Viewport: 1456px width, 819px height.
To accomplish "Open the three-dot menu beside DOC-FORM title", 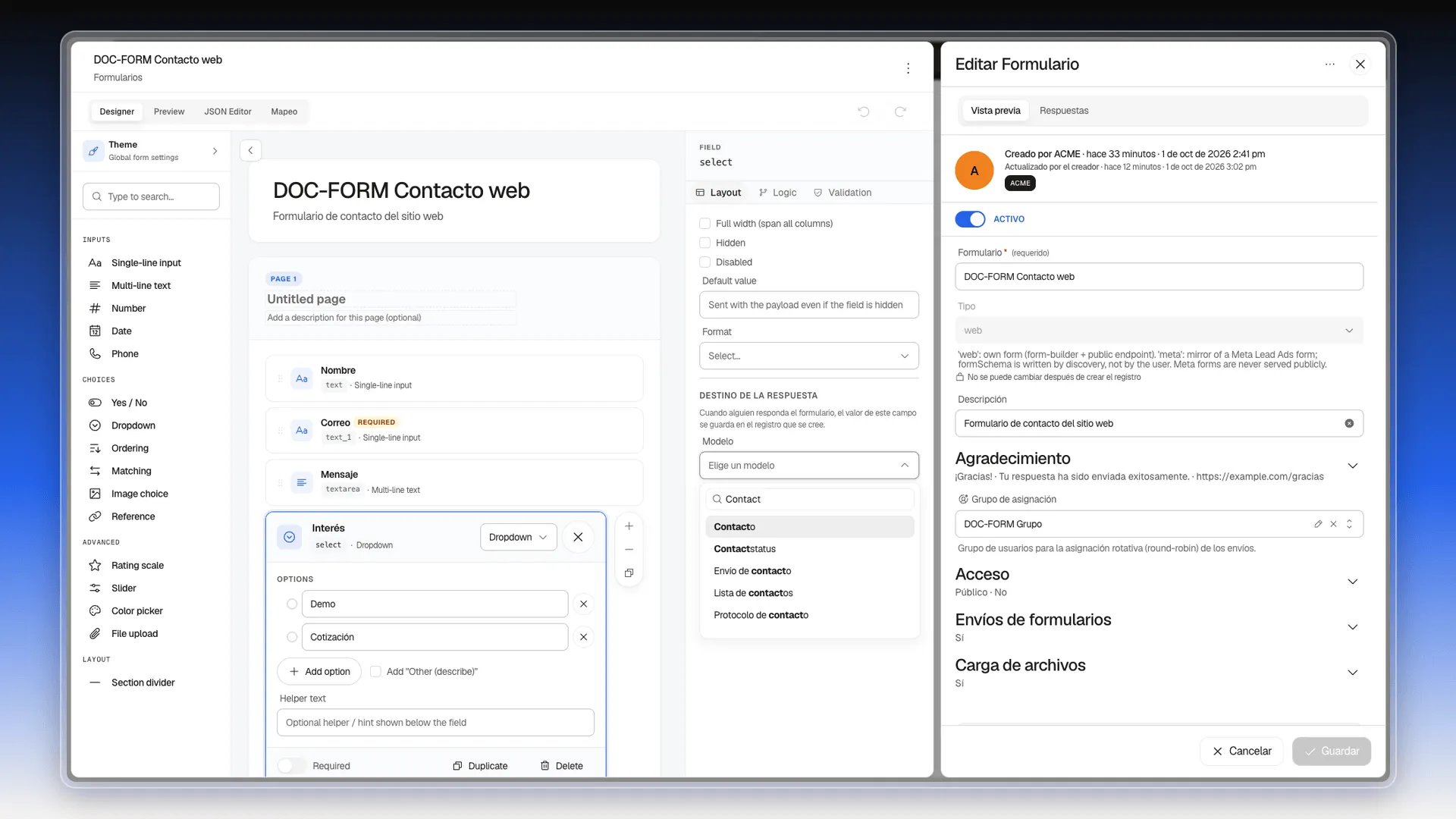I will pyautogui.click(x=908, y=68).
